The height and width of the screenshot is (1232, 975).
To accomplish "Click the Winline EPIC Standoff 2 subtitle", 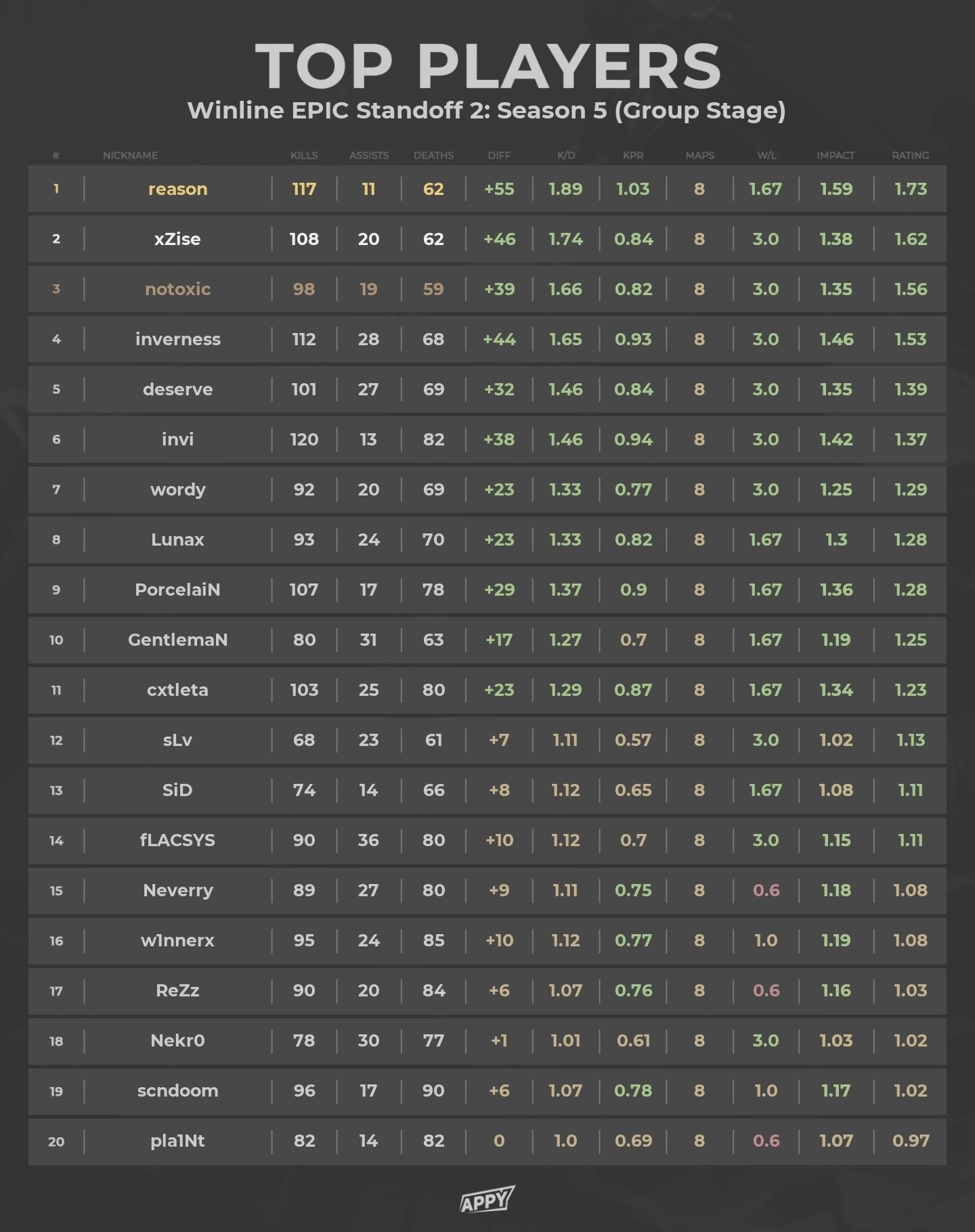I will pyautogui.click(x=486, y=110).
